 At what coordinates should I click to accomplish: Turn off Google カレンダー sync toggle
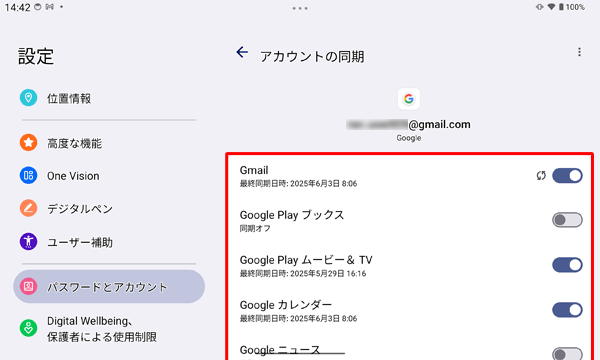coord(567,310)
